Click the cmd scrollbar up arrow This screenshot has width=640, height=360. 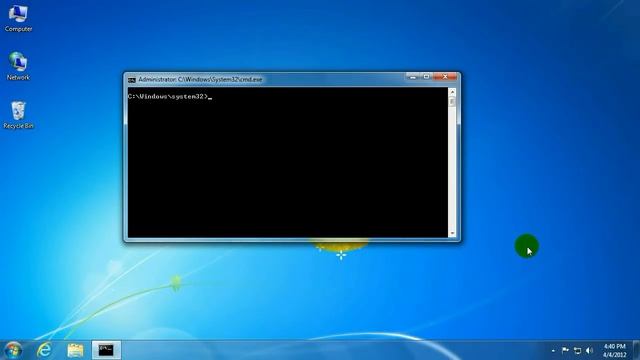[x=452, y=91]
